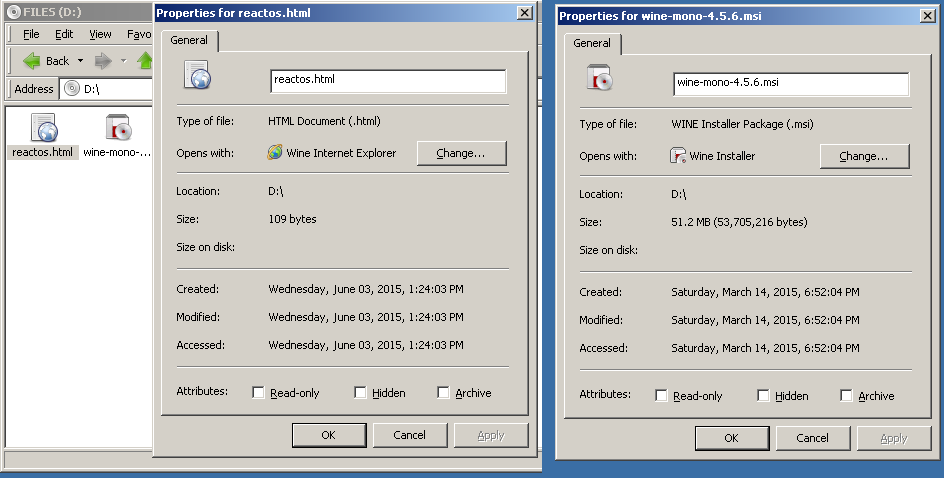The image size is (944, 478).
Task: Click the 'reactos.html' file label
Action: 43,152
